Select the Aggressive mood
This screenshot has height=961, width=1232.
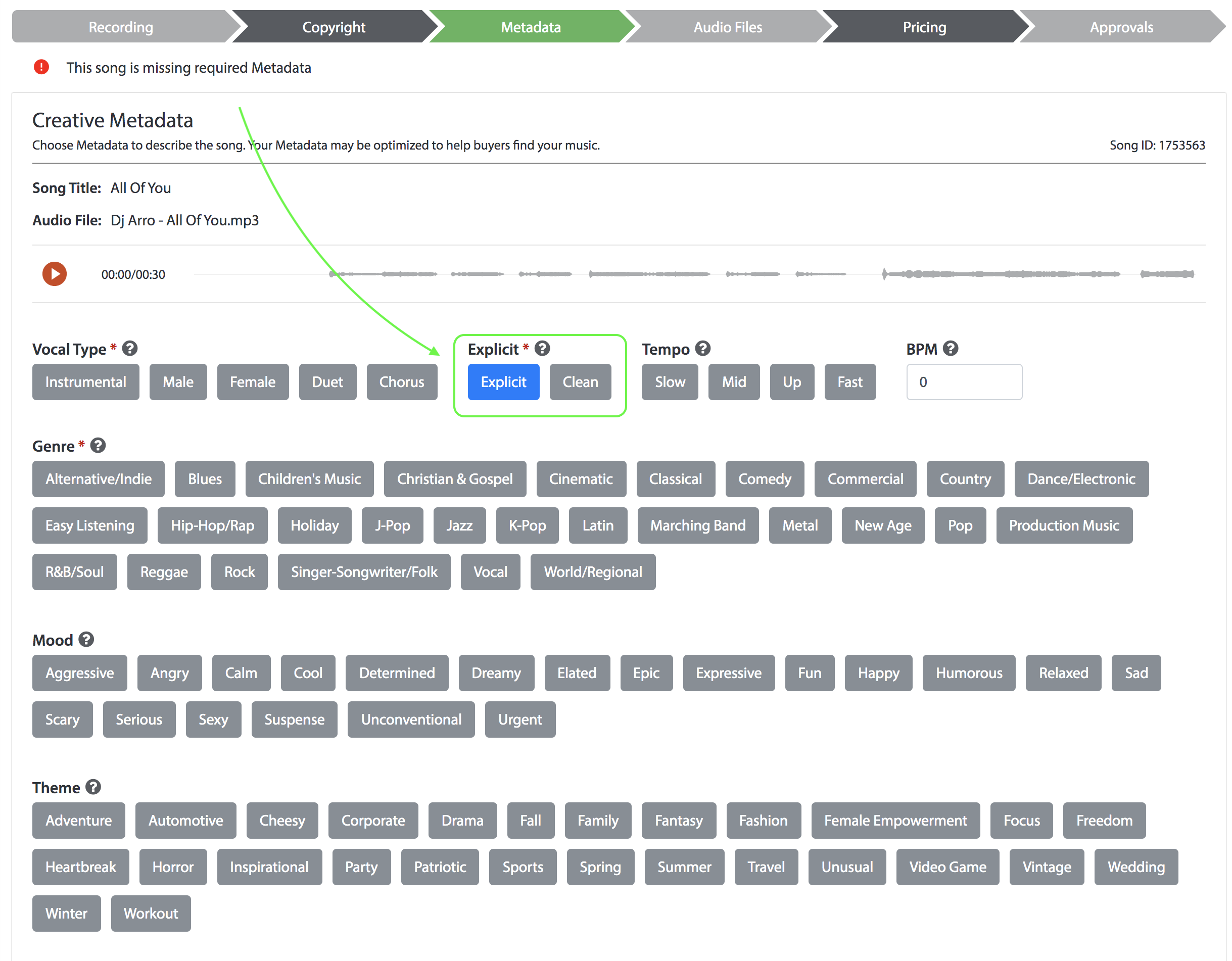point(79,673)
